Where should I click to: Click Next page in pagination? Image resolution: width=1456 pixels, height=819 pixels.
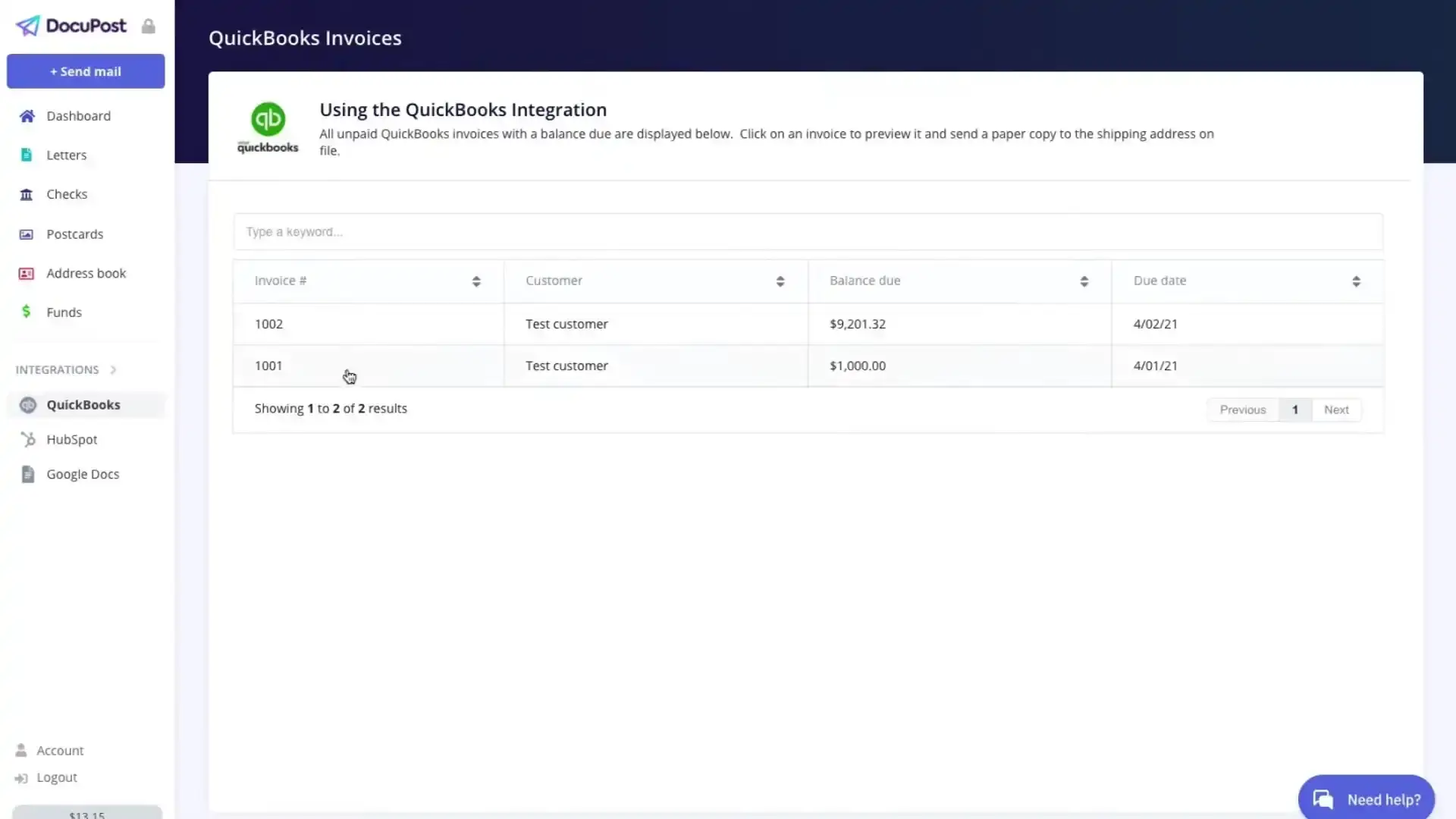coord(1337,409)
